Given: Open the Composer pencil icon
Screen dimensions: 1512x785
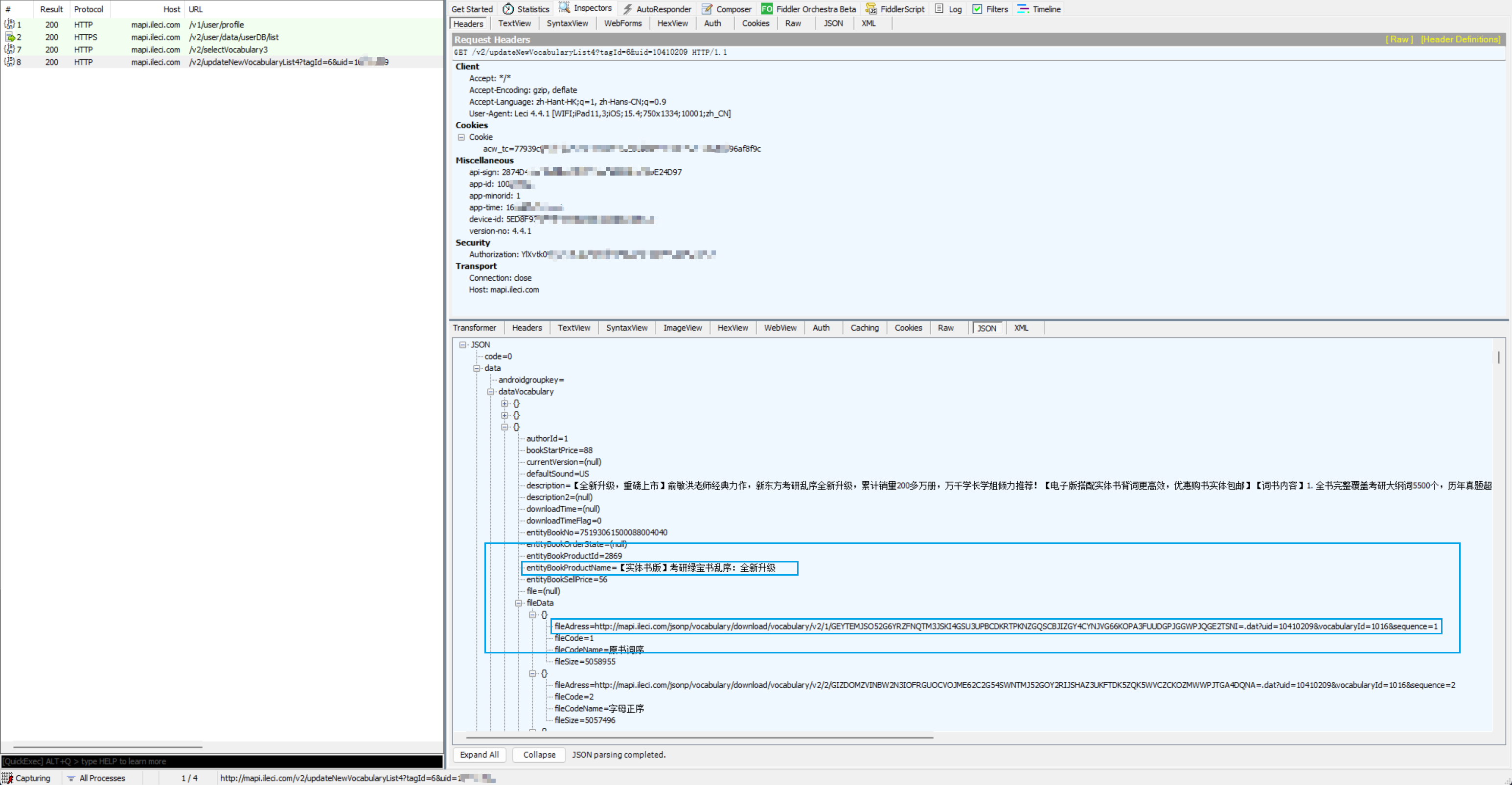Looking at the screenshot, I should pos(707,9).
